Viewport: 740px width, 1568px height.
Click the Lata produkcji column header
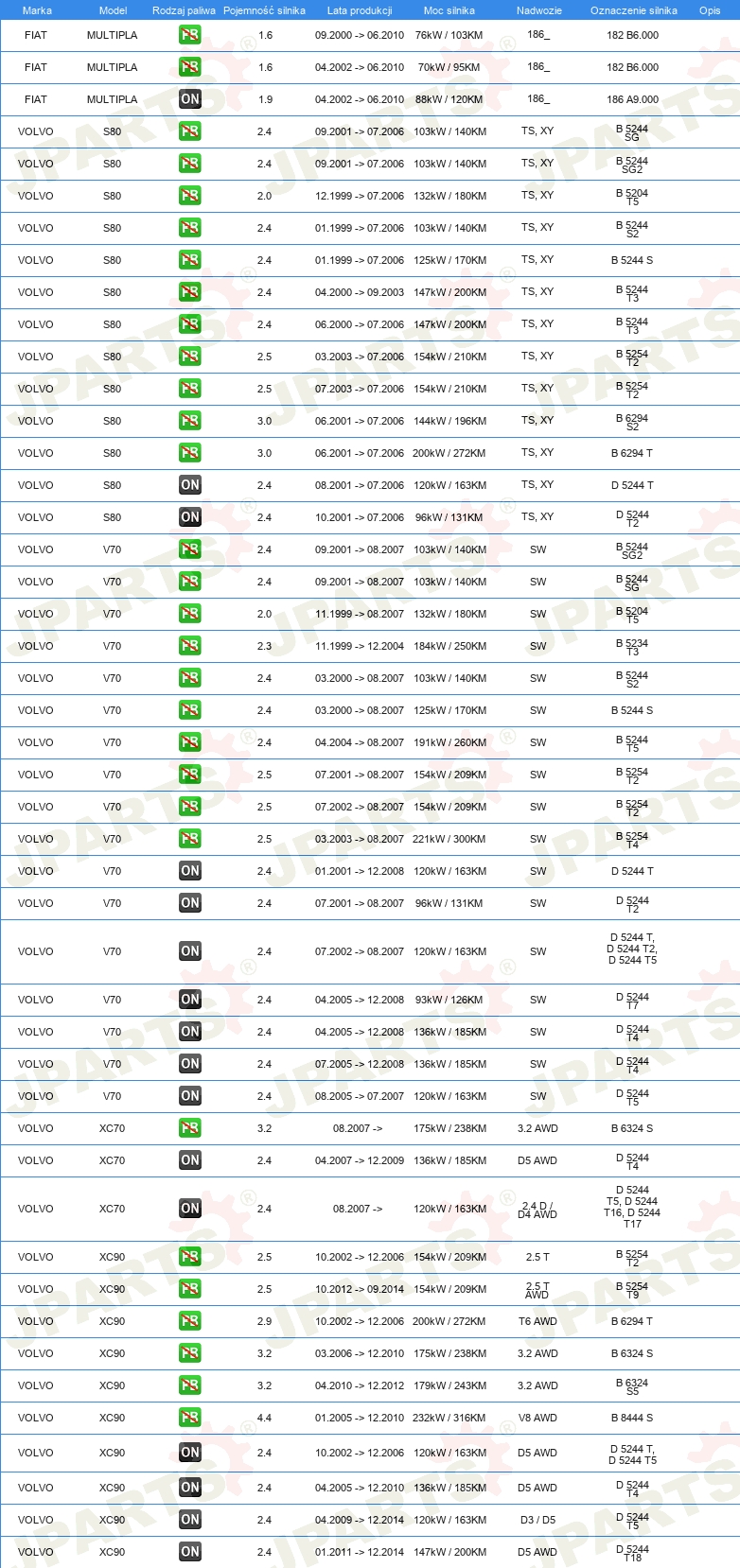(x=360, y=10)
